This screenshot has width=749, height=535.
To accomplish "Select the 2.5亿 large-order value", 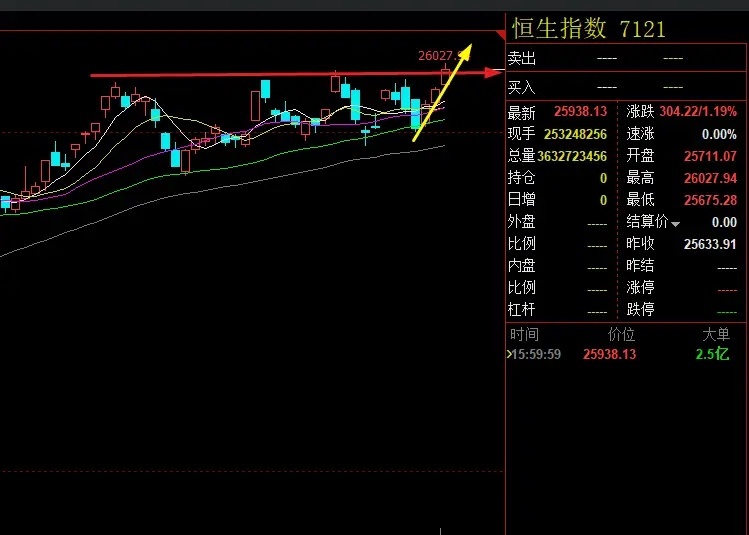I will [712, 354].
